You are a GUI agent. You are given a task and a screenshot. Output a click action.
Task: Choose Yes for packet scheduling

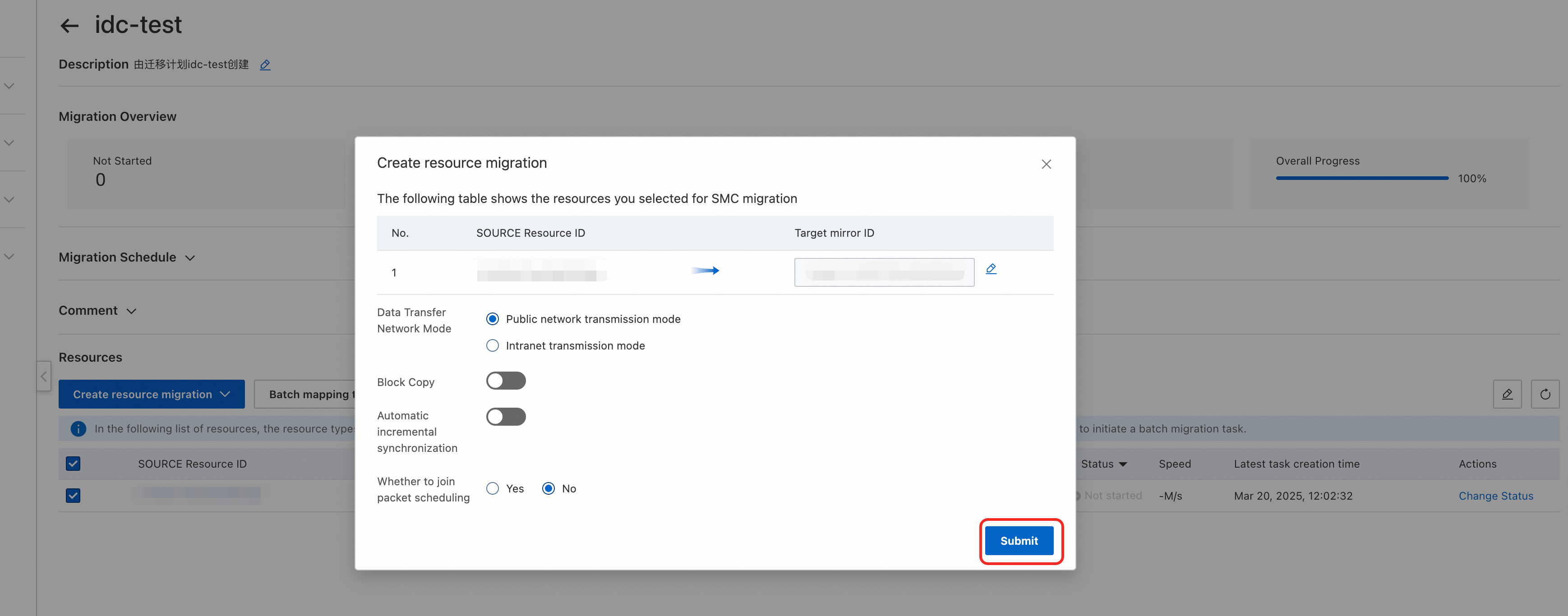point(493,488)
